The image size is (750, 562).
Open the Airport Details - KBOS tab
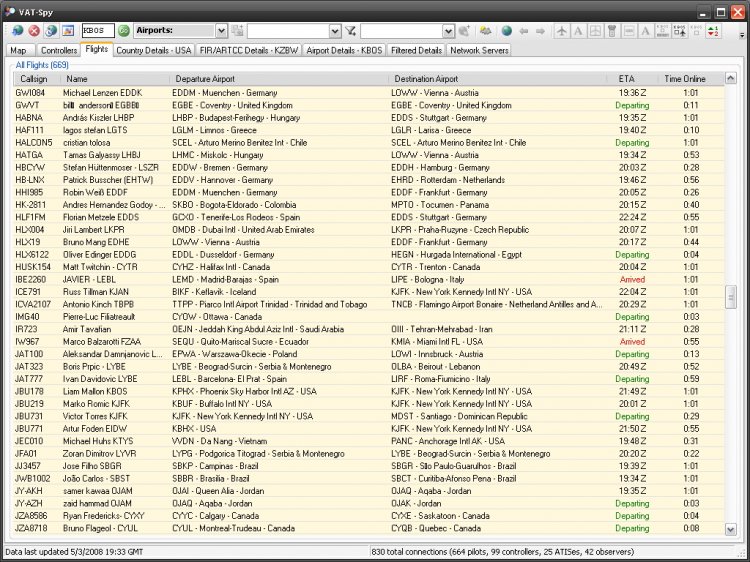[x=344, y=50]
